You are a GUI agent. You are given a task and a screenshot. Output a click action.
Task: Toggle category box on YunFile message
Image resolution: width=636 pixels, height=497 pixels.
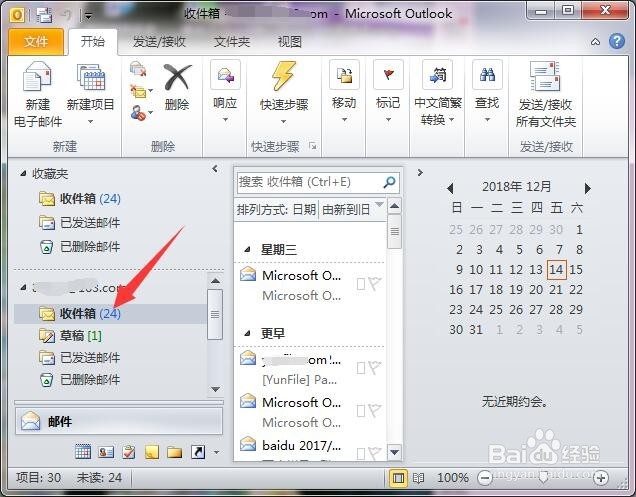[361, 368]
